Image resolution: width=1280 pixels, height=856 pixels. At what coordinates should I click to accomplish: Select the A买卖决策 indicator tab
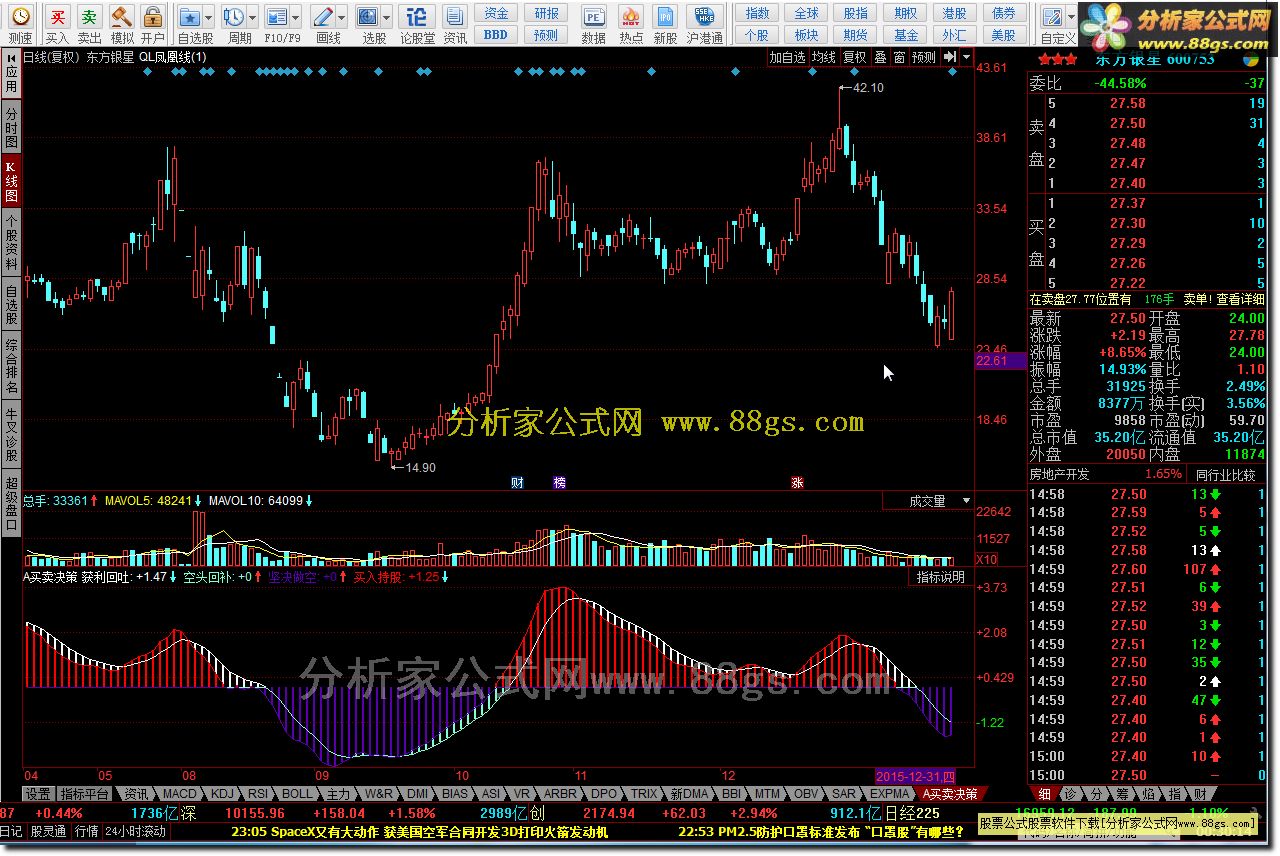tap(950, 794)
